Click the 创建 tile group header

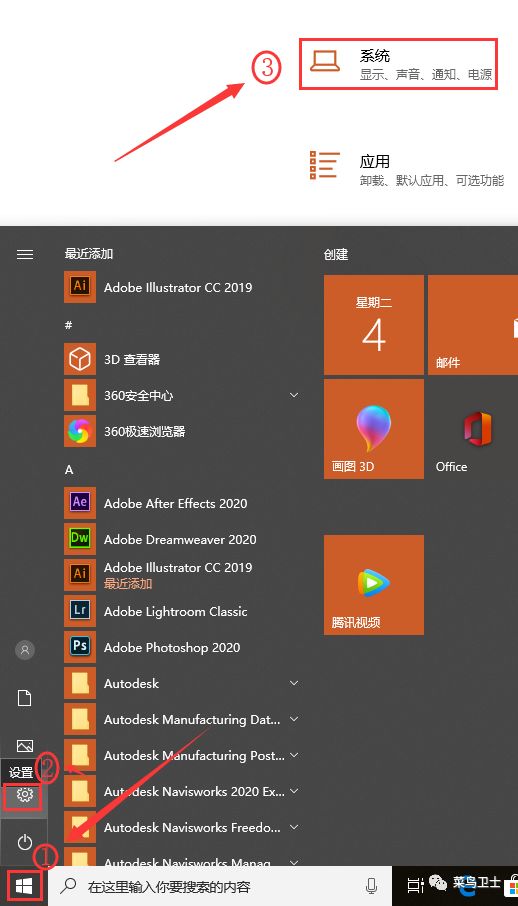pyautogui.click(x=336, y=254)
